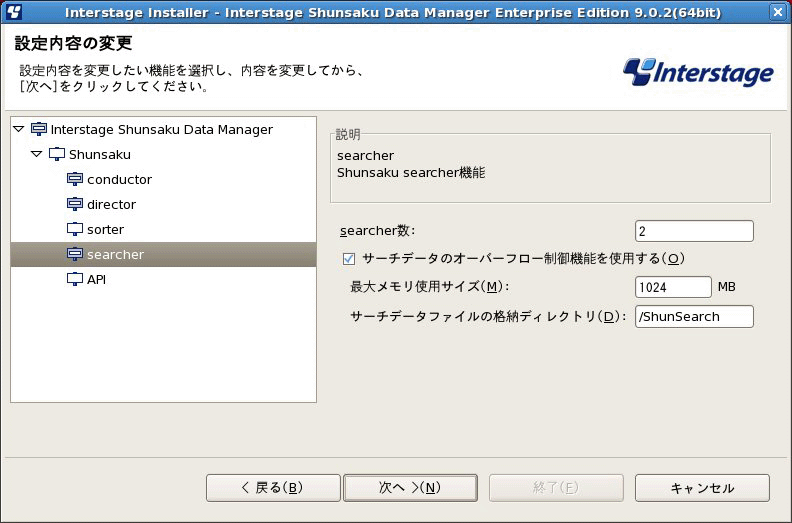The image size is (792, 523).
Task: Collapse the Shunsaku tree node
Action: point(37,154)
